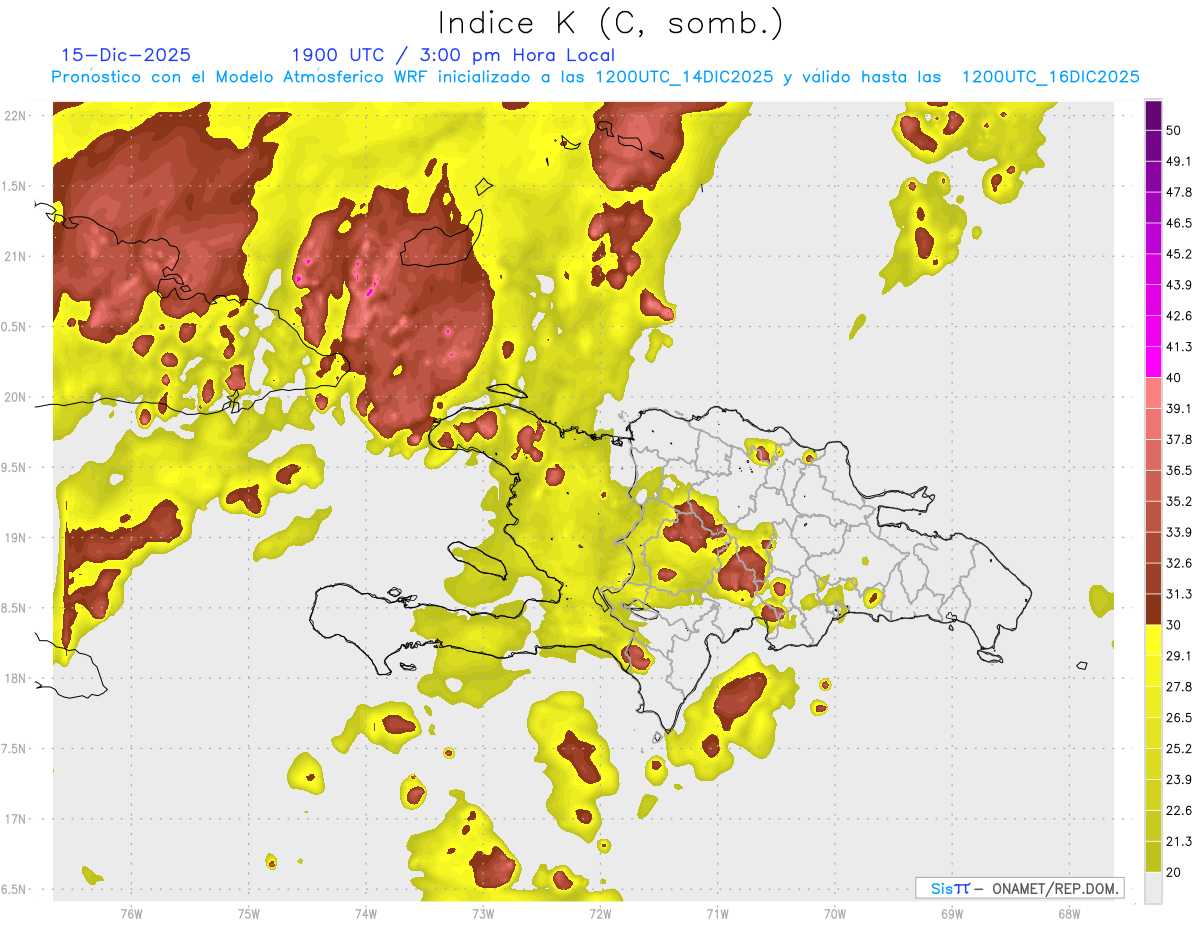
Task: Click the colorbar label "45.2"
Action: [x=1179, y=254]
